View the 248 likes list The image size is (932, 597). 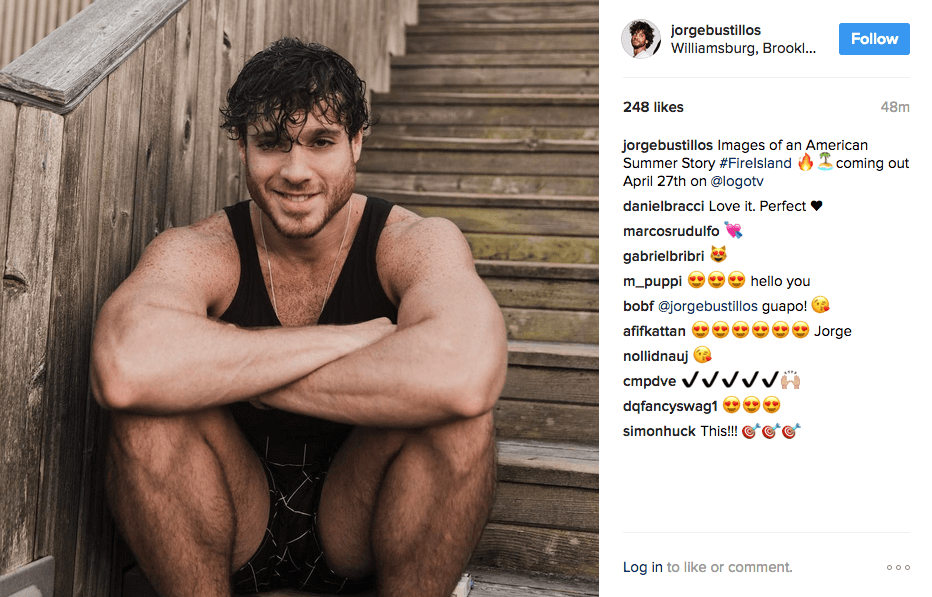pos(653,108)
